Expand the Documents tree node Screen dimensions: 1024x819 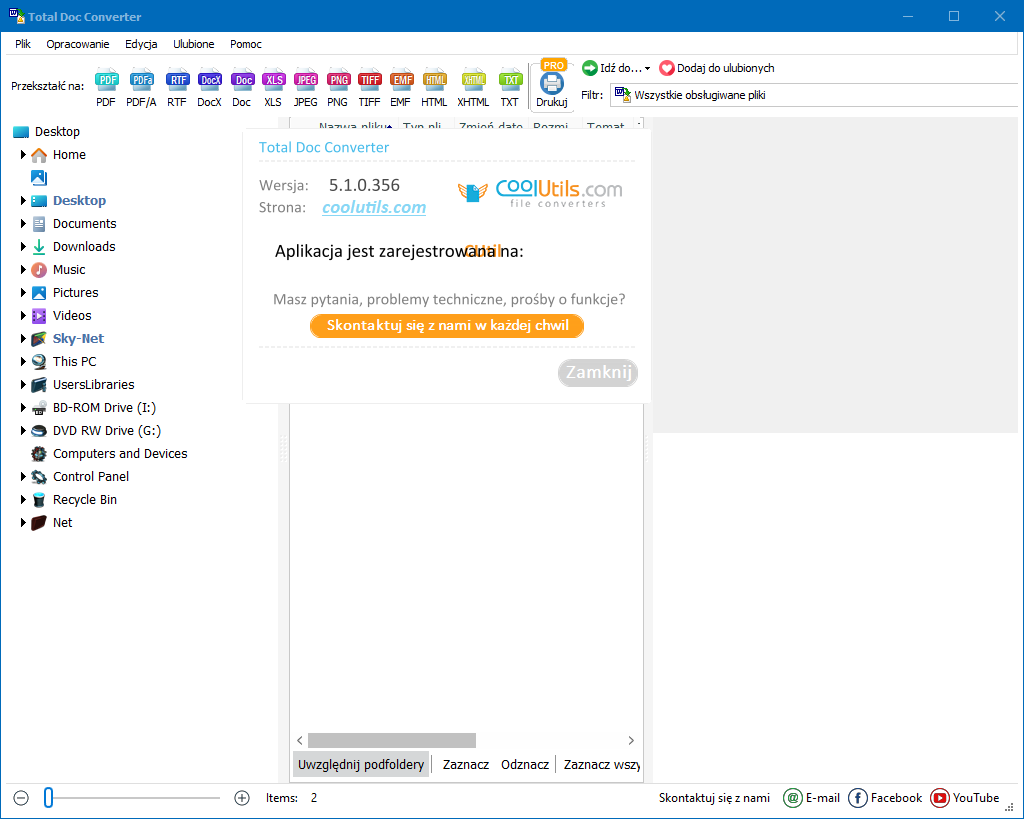24,223
